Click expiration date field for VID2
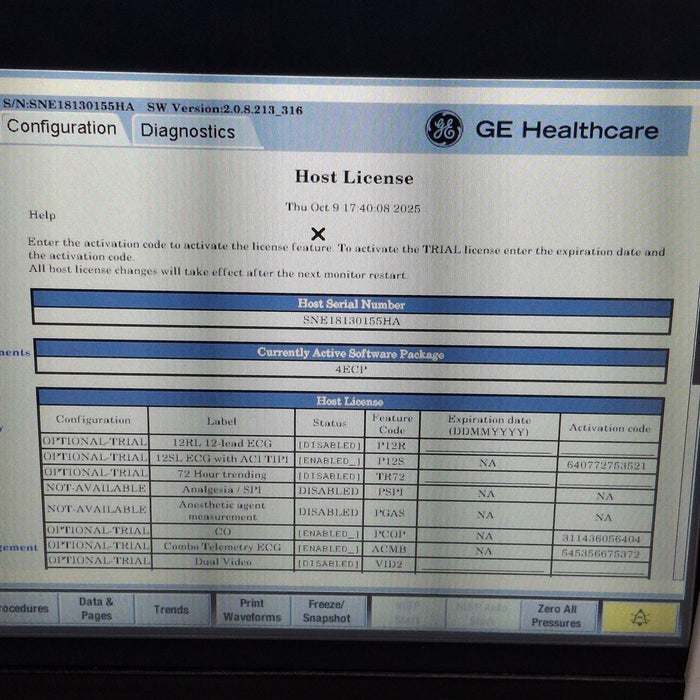The height and width of the screenshot is (700, 700). [x=483, y=565]
